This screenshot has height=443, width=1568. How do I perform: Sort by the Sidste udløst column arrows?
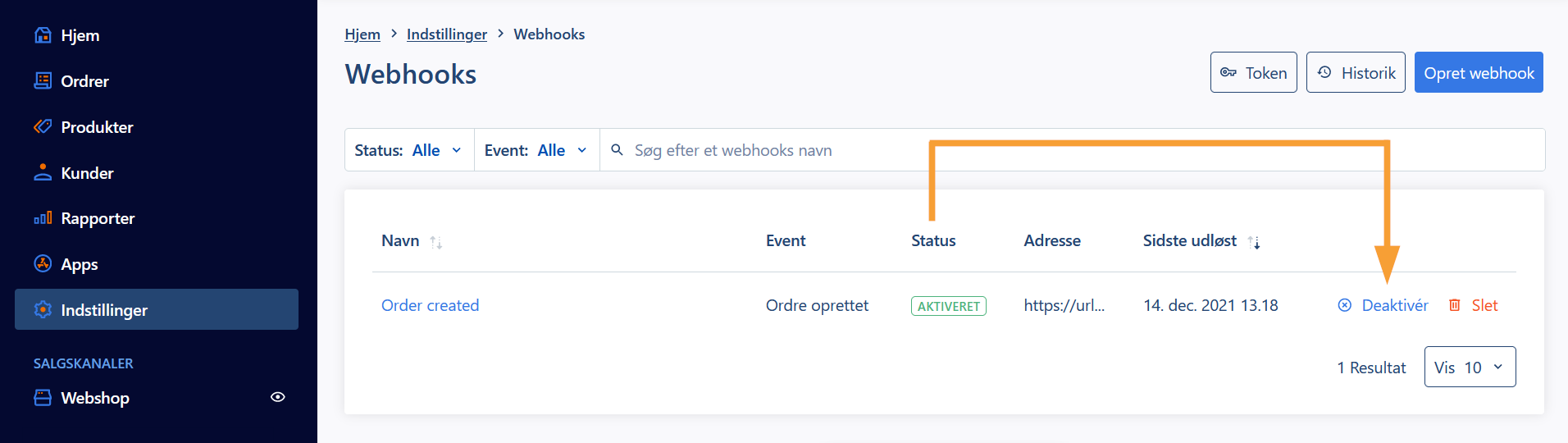(x=1254, y=242)
